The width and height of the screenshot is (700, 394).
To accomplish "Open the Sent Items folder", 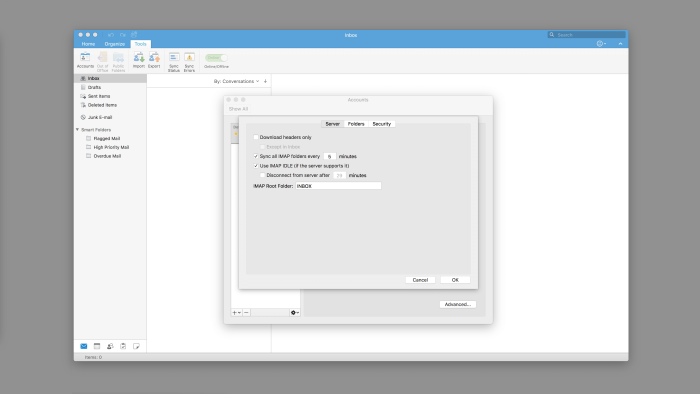I will [110, 96].
